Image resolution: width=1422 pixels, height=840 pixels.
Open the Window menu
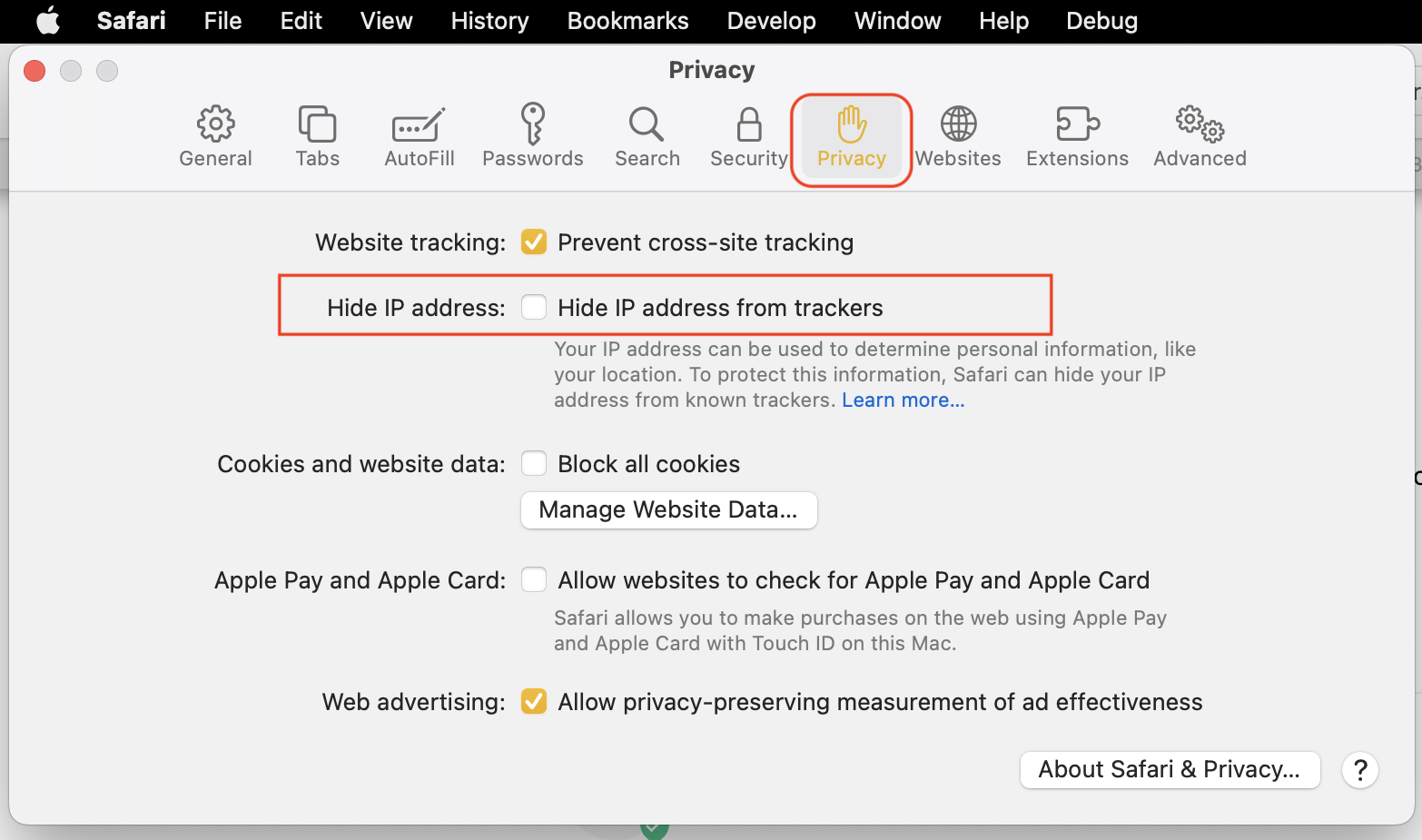[897, 20]
